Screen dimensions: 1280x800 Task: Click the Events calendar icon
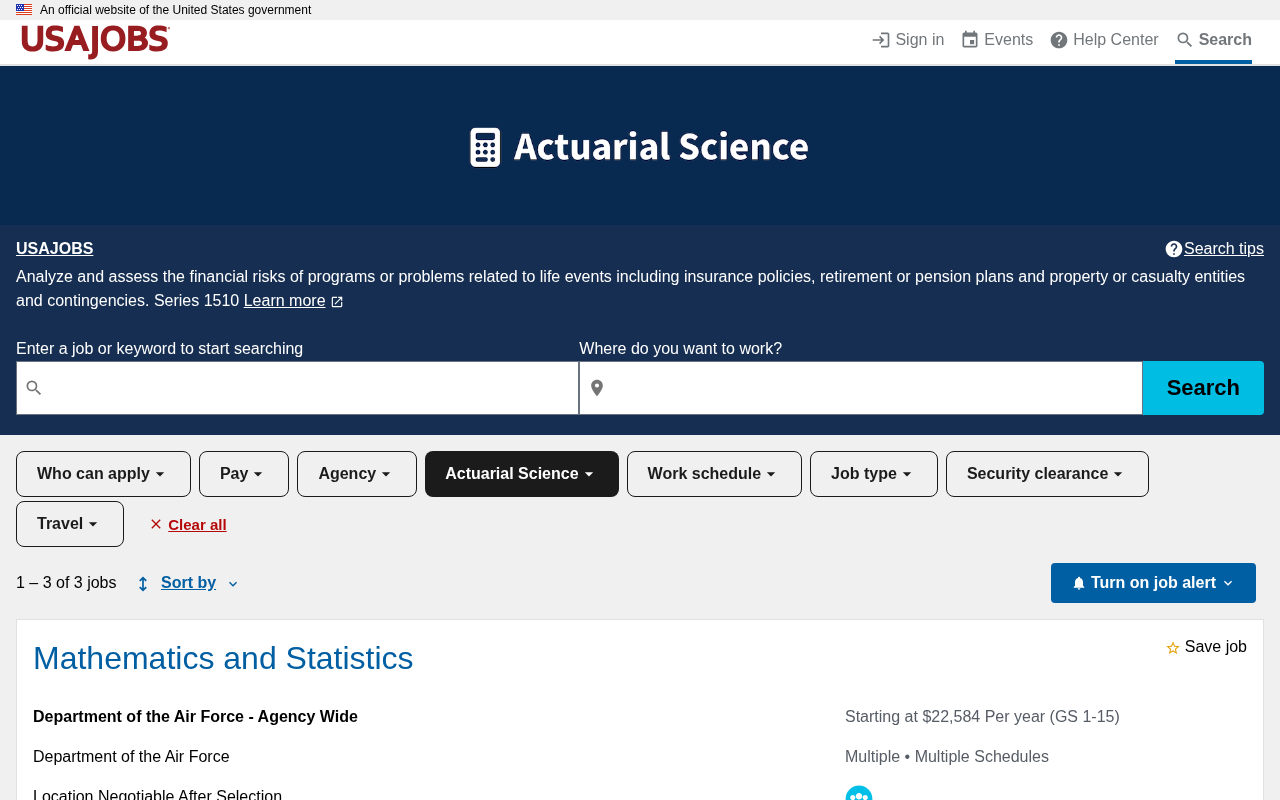(970, 40)
